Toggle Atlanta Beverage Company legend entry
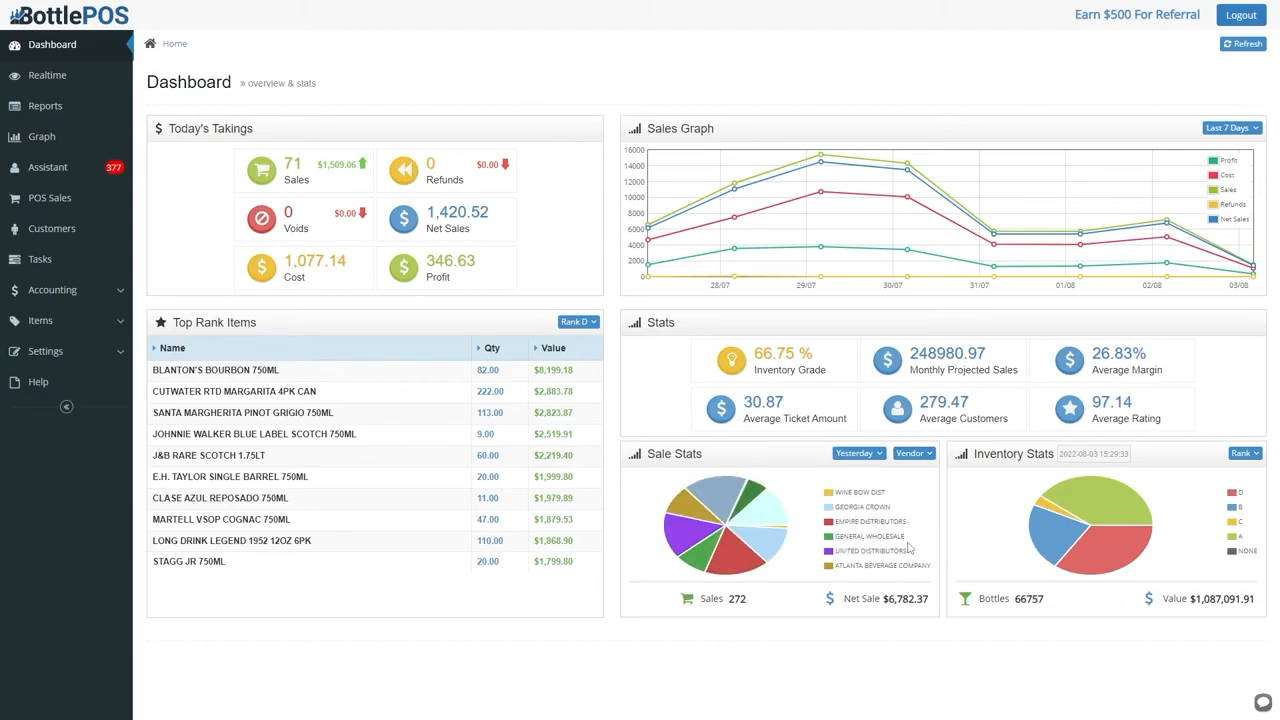 [x=877, y=566]
